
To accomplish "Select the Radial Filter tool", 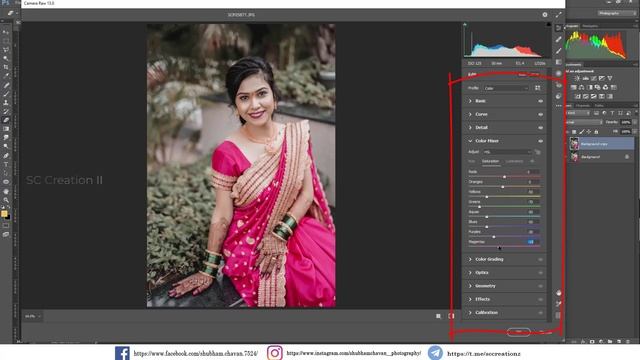I will coord(558,73).
